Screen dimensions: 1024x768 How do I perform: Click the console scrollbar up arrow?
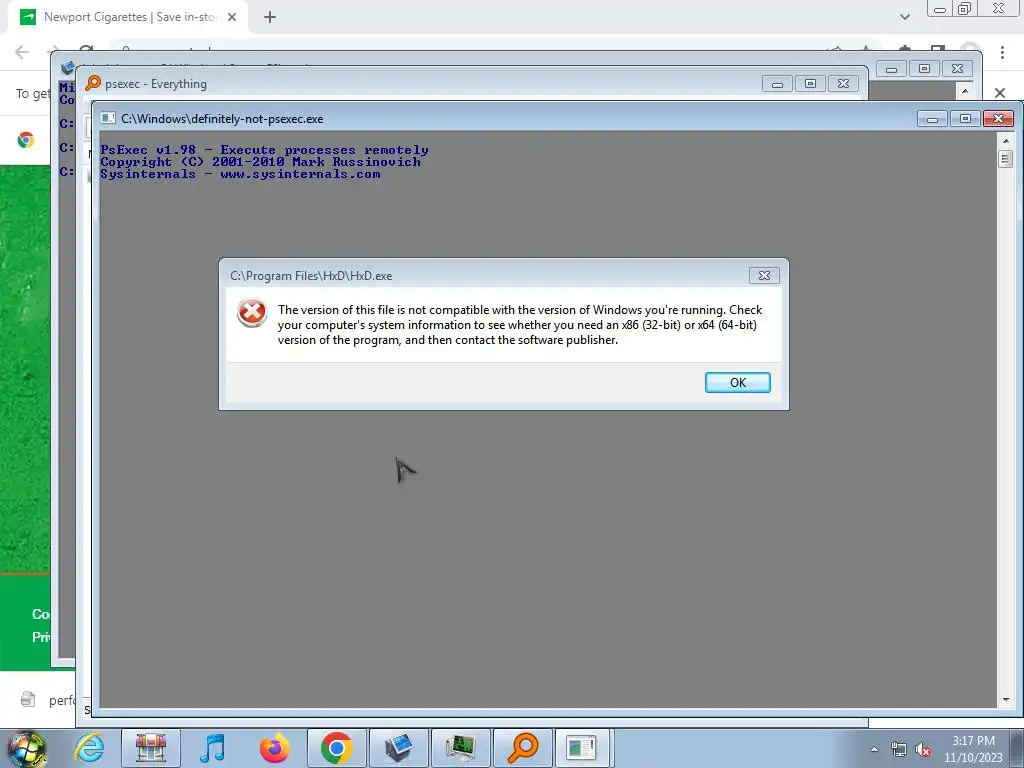(x=1006, y=140)
